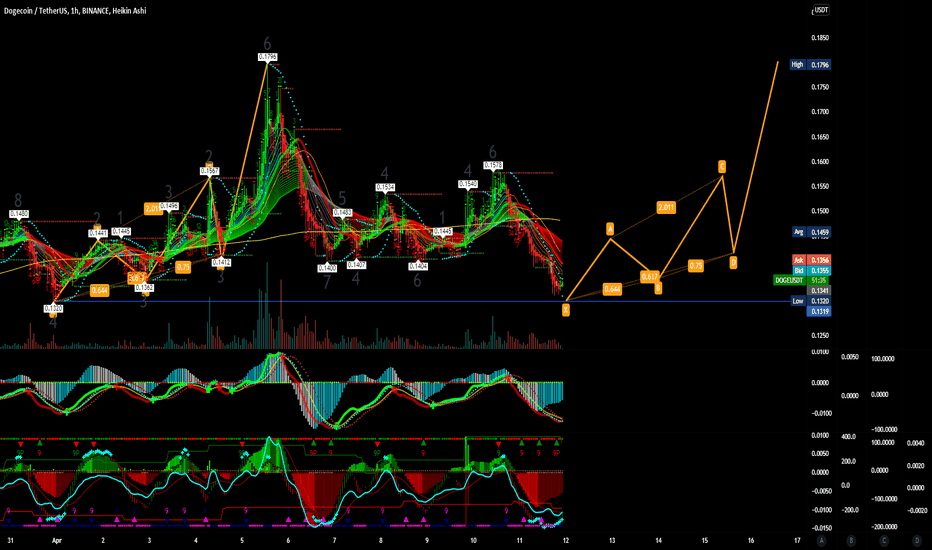Screen dimensions: 932x550
Task: Click the 0.1480 pivot label under 8
Action: coord(19,213)
